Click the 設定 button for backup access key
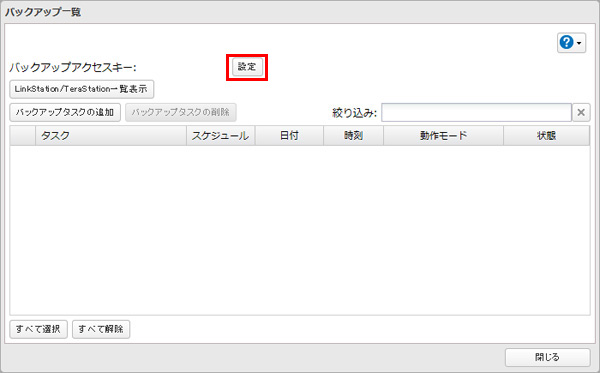The width and height of the screenshot is (600, 373). coord(247,67)
